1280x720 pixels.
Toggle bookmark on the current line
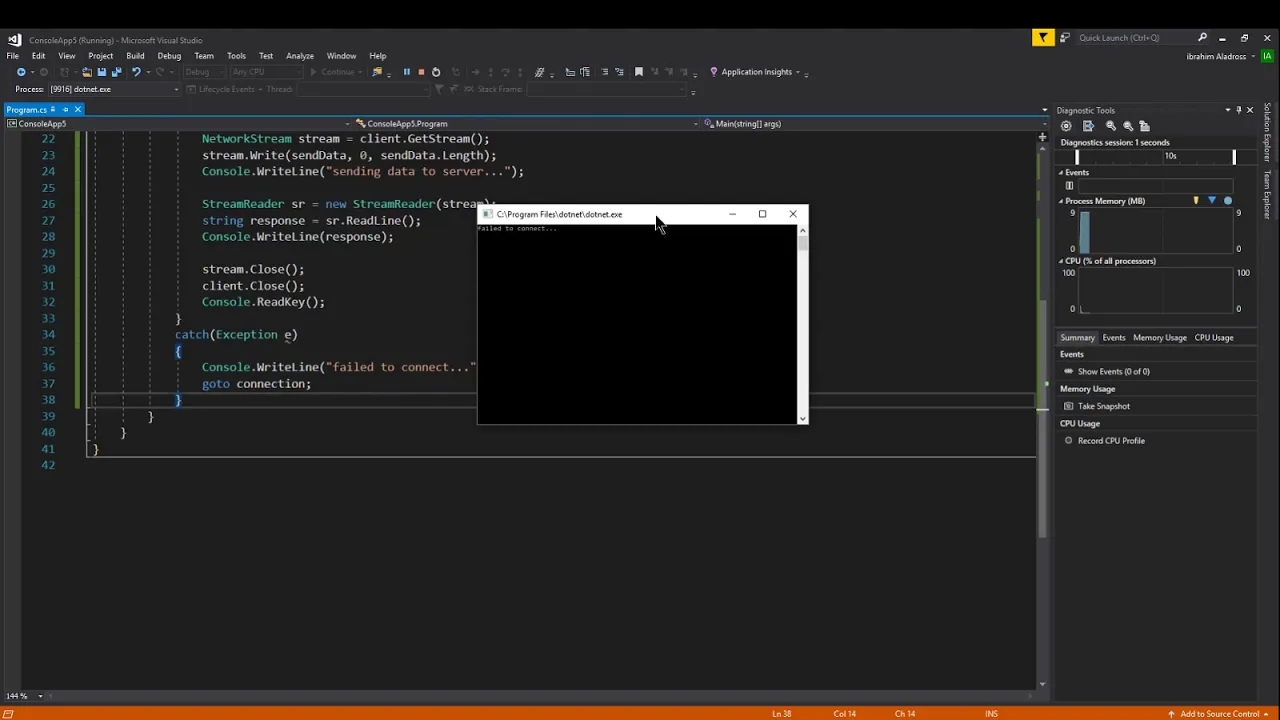click(x=639, y=72)
